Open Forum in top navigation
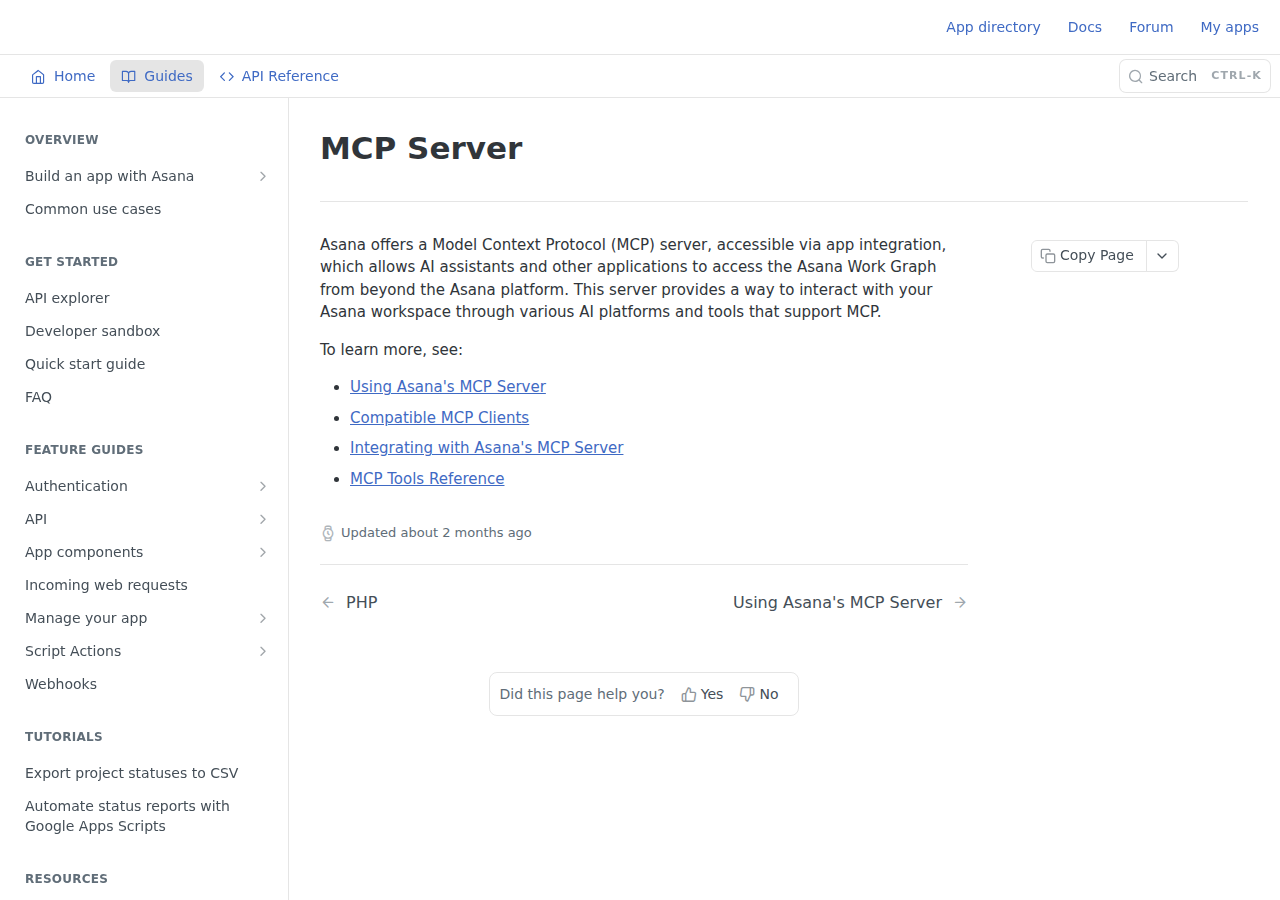 point(1151,27)
